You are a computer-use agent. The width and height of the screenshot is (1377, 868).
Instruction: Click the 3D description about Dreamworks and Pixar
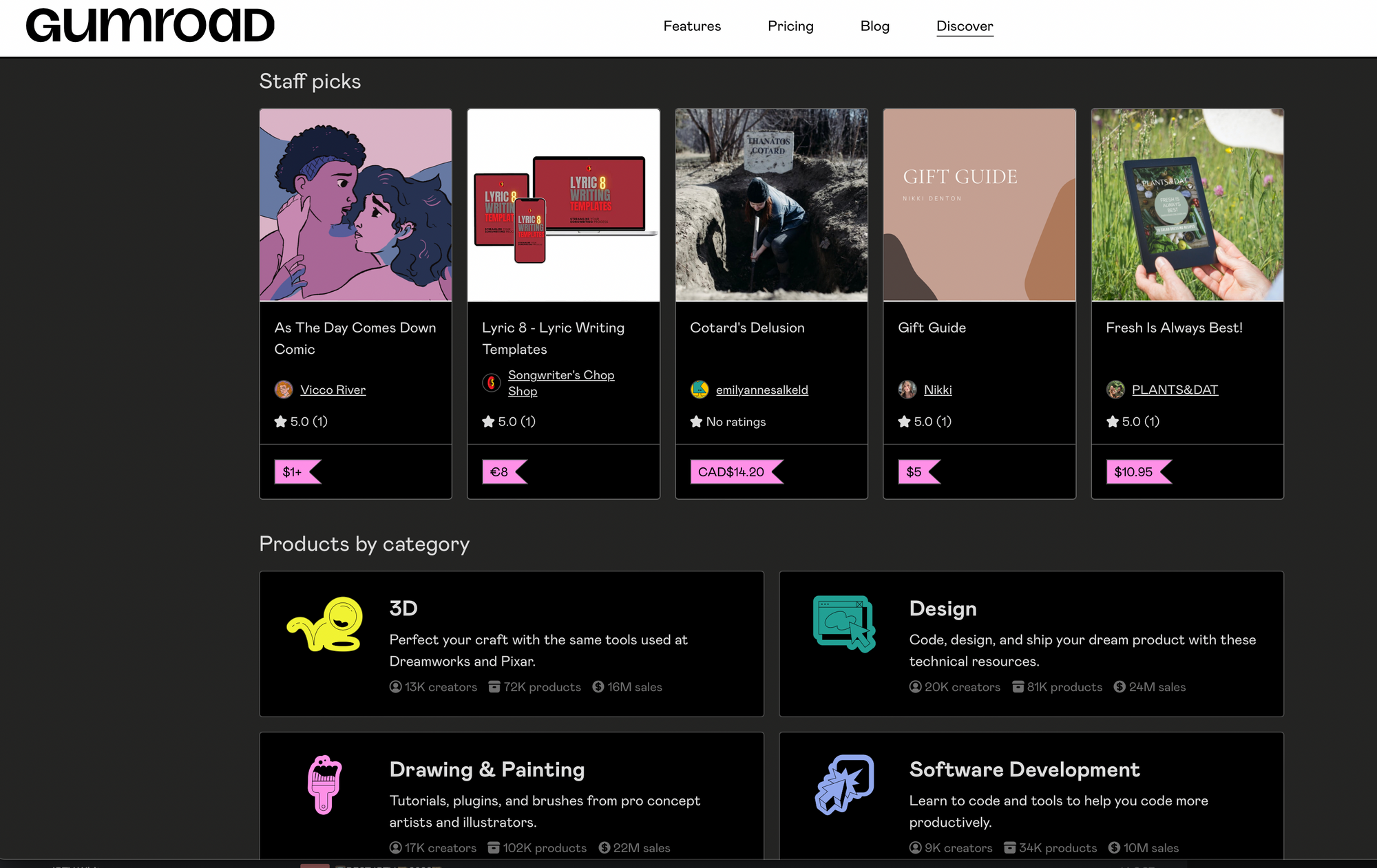click(x=538, y=650)
